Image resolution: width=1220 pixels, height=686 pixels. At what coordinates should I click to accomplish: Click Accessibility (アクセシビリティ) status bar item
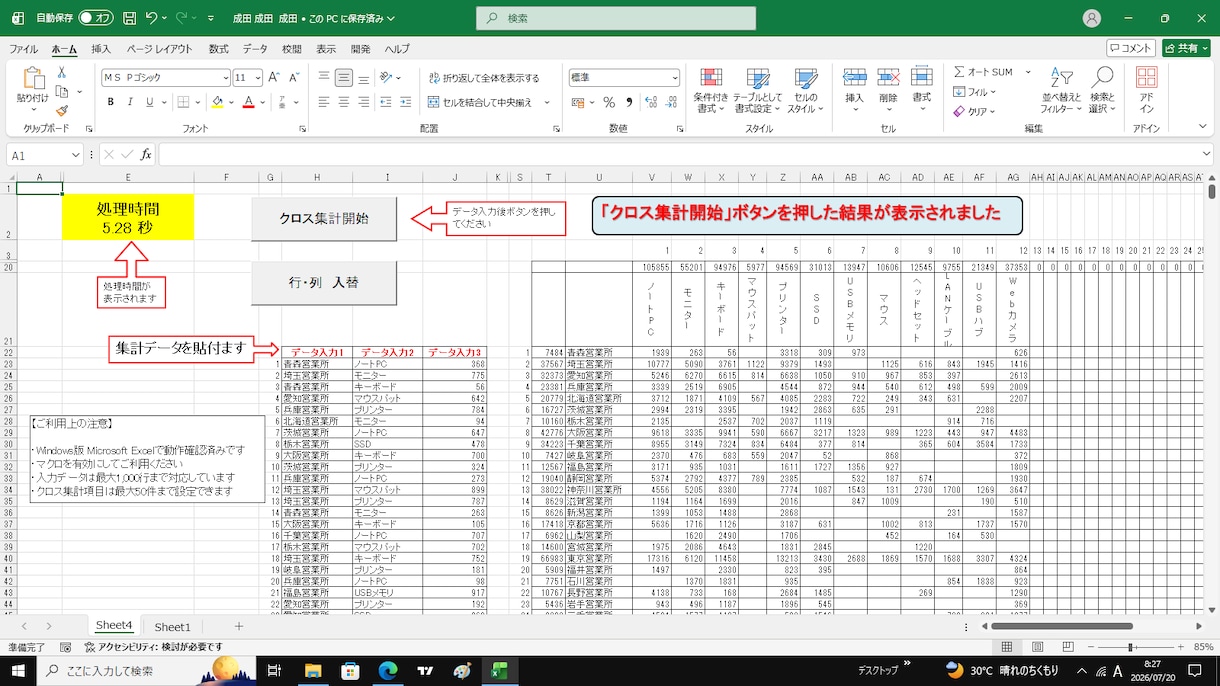[x=154, y=647]
